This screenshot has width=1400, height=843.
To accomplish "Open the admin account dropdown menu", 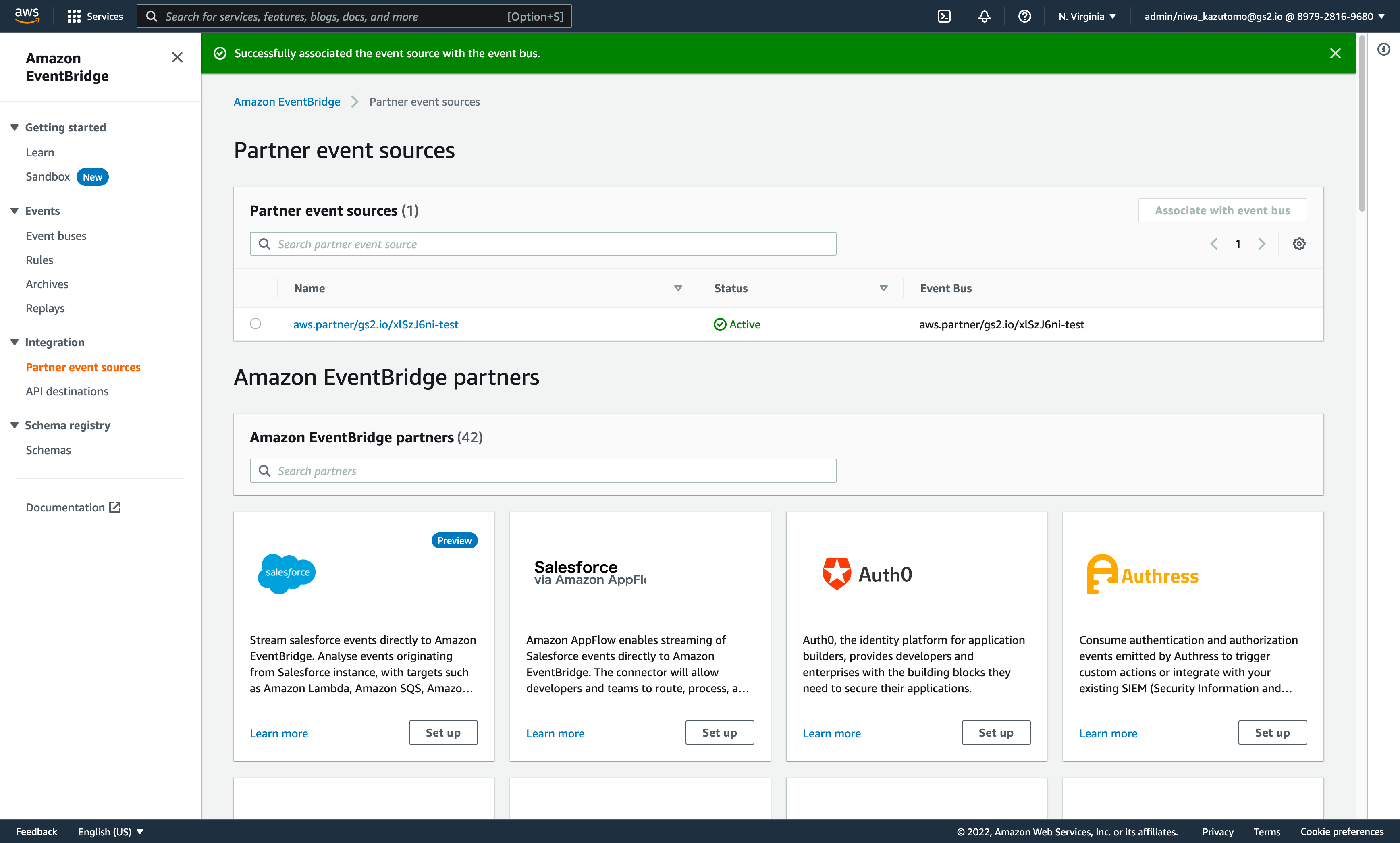I will point(1264,16).
